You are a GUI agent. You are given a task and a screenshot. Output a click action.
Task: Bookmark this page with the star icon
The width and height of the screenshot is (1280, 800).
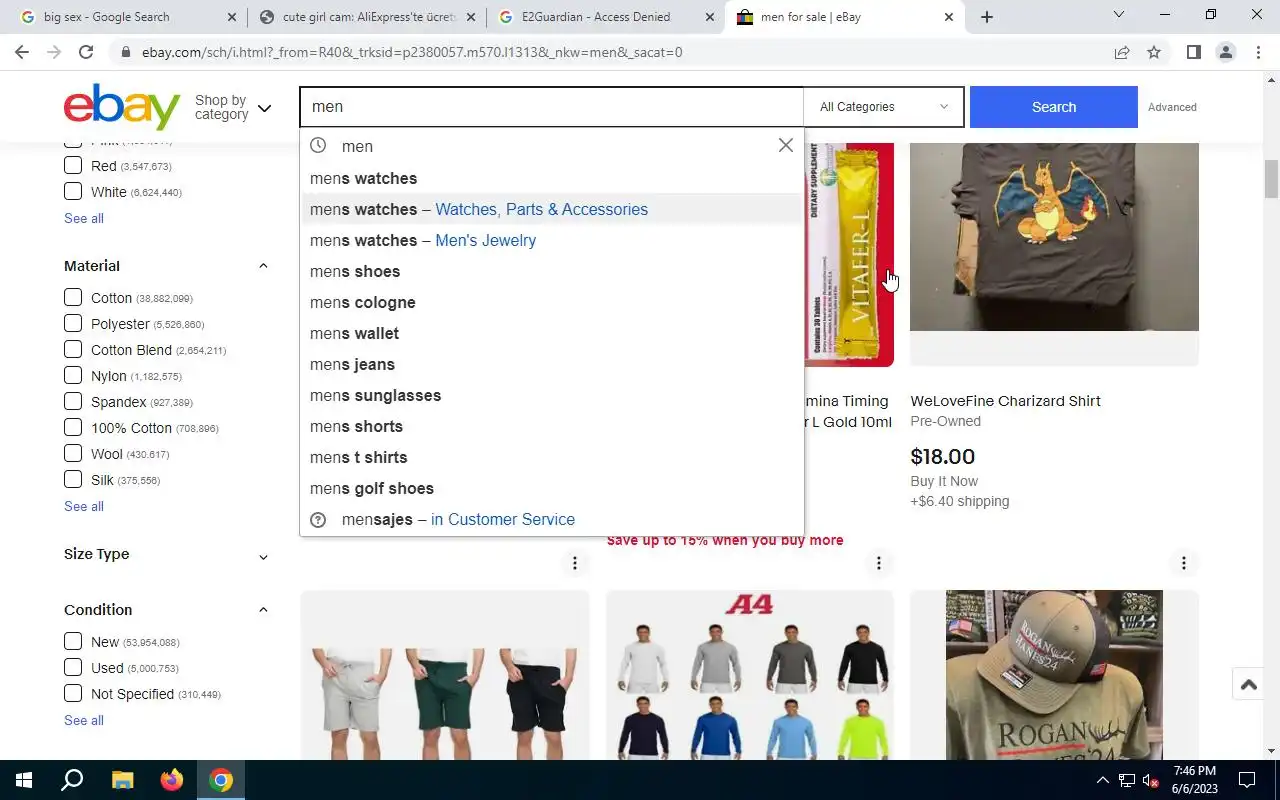point(1154,52)
